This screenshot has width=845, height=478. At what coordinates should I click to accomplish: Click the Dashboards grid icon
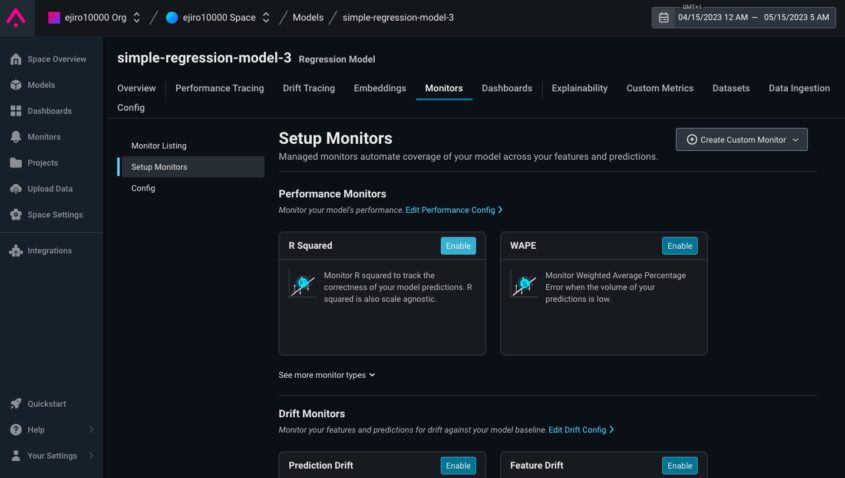coord(16,111)
